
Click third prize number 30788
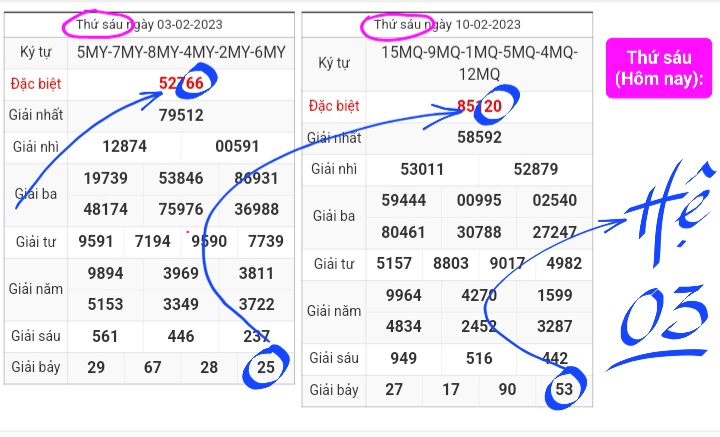coord(479,231)
